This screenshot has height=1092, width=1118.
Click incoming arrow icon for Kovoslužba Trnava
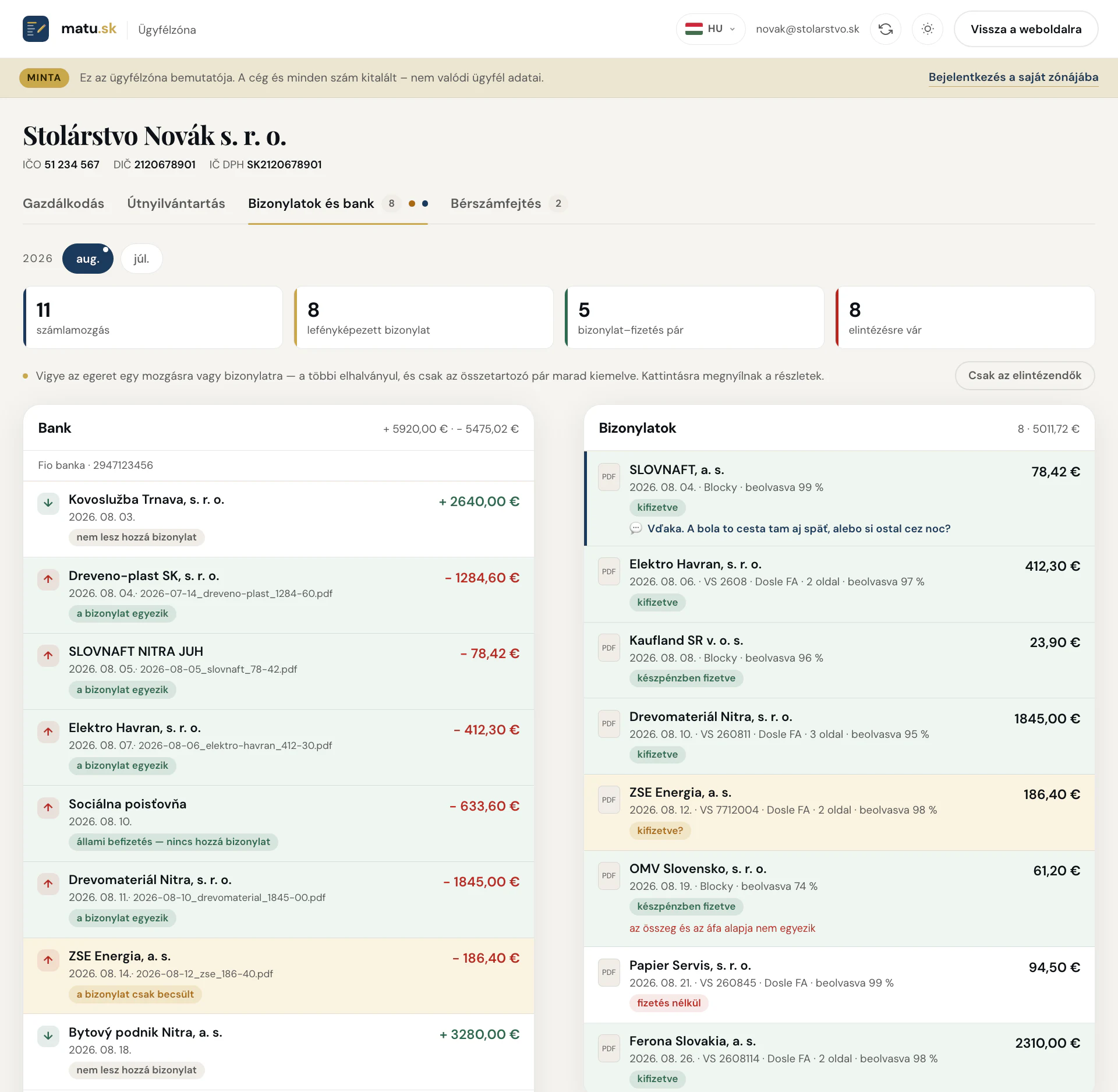click(48, 503)
